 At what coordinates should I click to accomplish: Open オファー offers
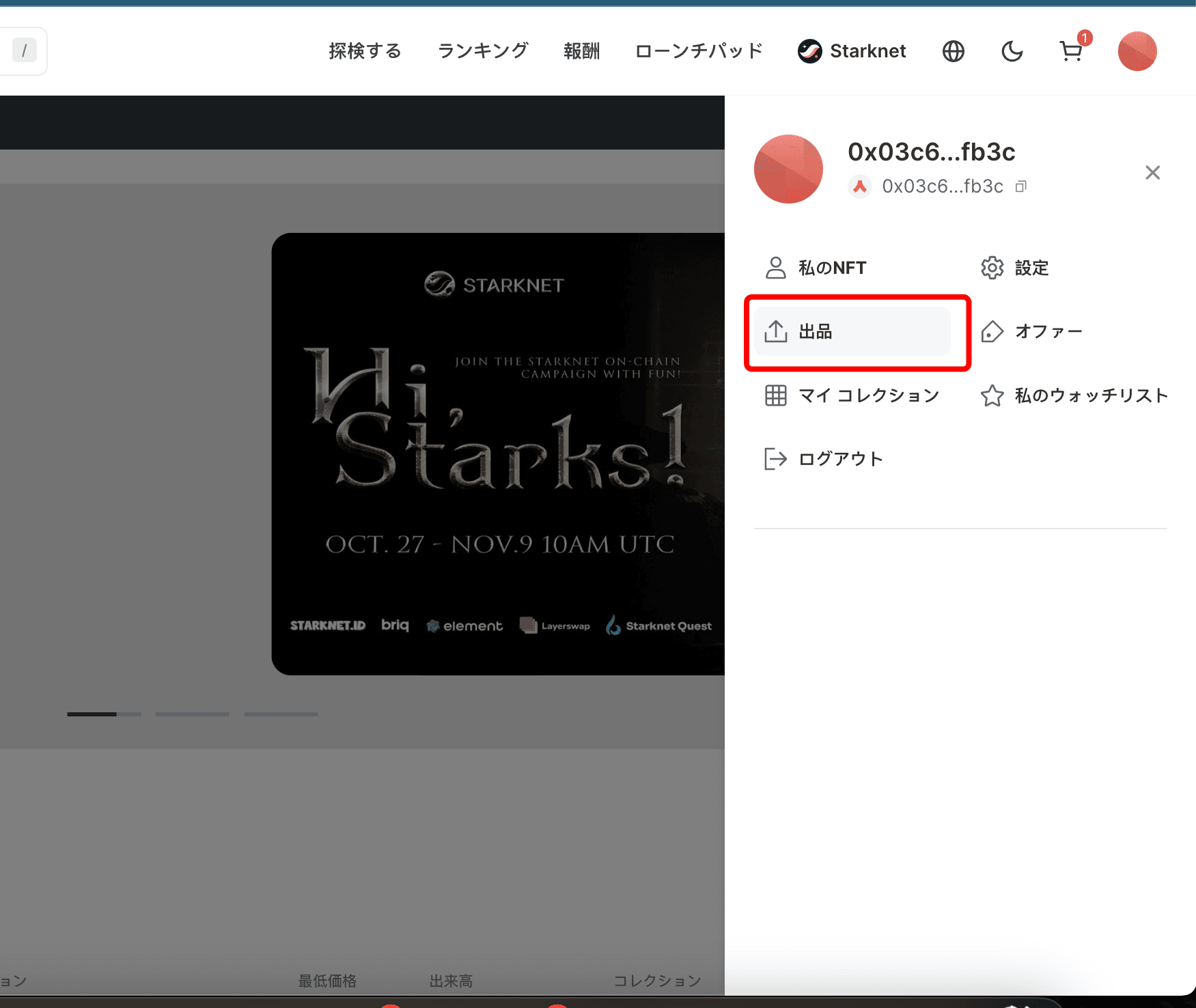(1032, 331)
